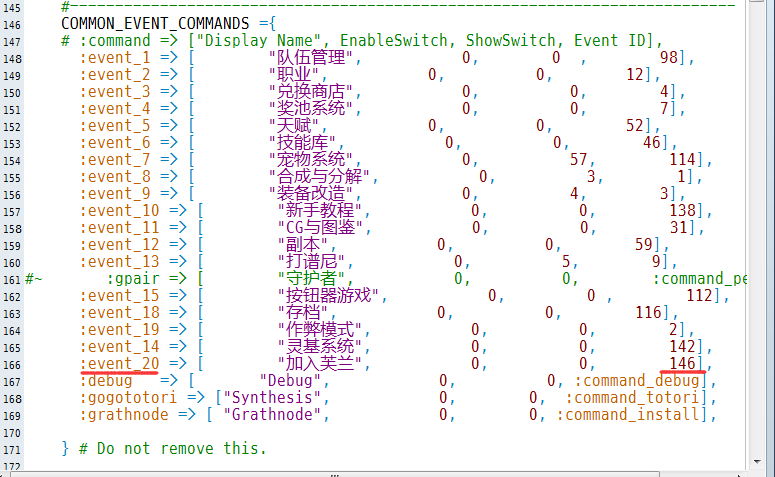Click the "Debug" string
Image resolution: width=775 pixels, height=477 pixels.
click(x=291, y=381)
